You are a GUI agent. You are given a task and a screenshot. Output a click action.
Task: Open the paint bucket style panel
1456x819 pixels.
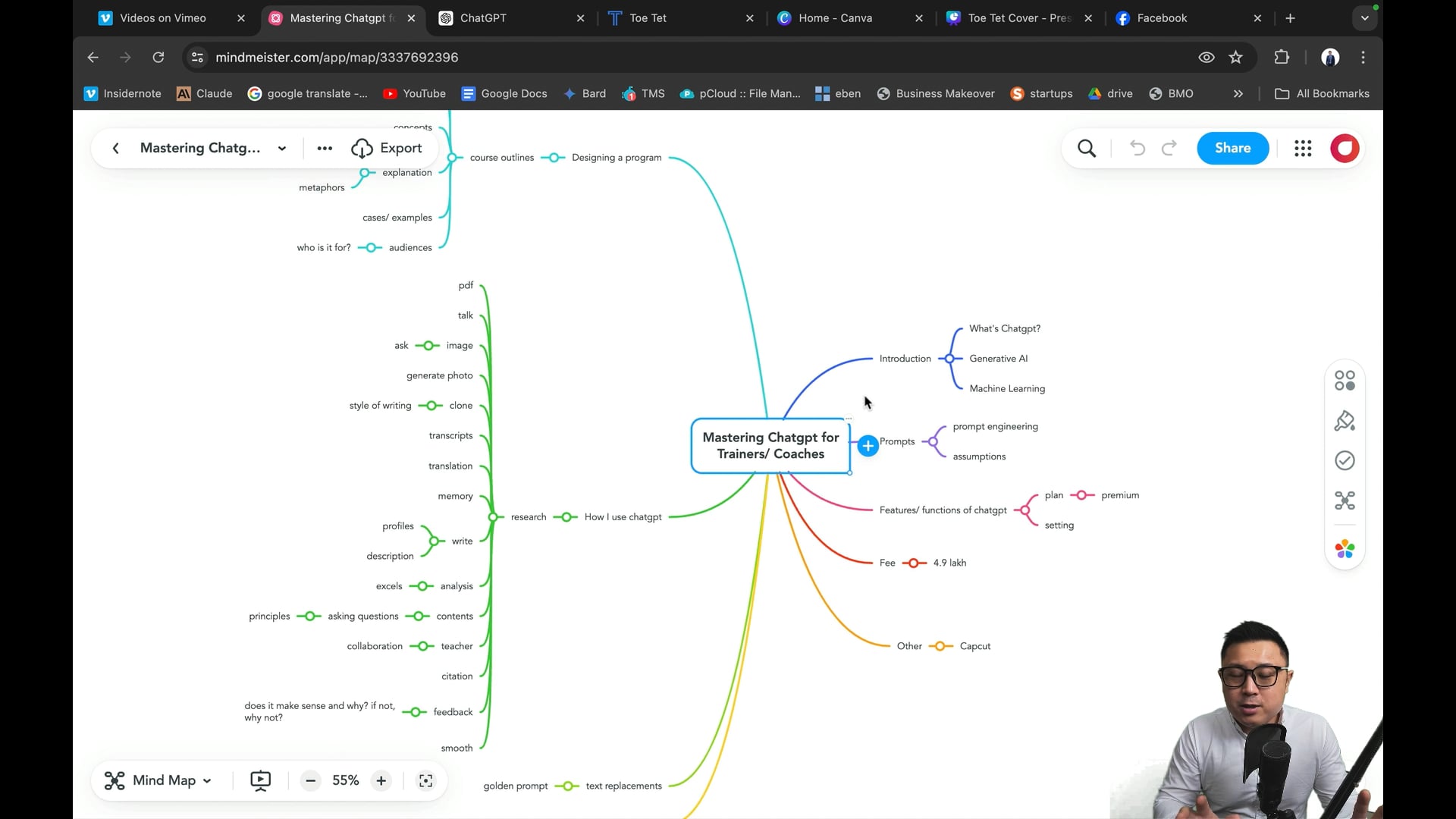pos(1345,421)
